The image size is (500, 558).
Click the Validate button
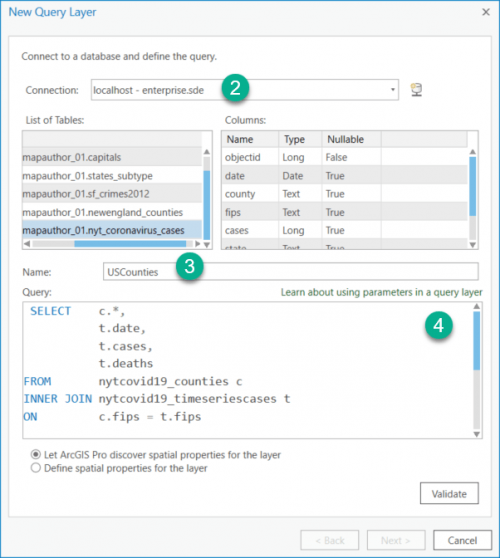449,493
